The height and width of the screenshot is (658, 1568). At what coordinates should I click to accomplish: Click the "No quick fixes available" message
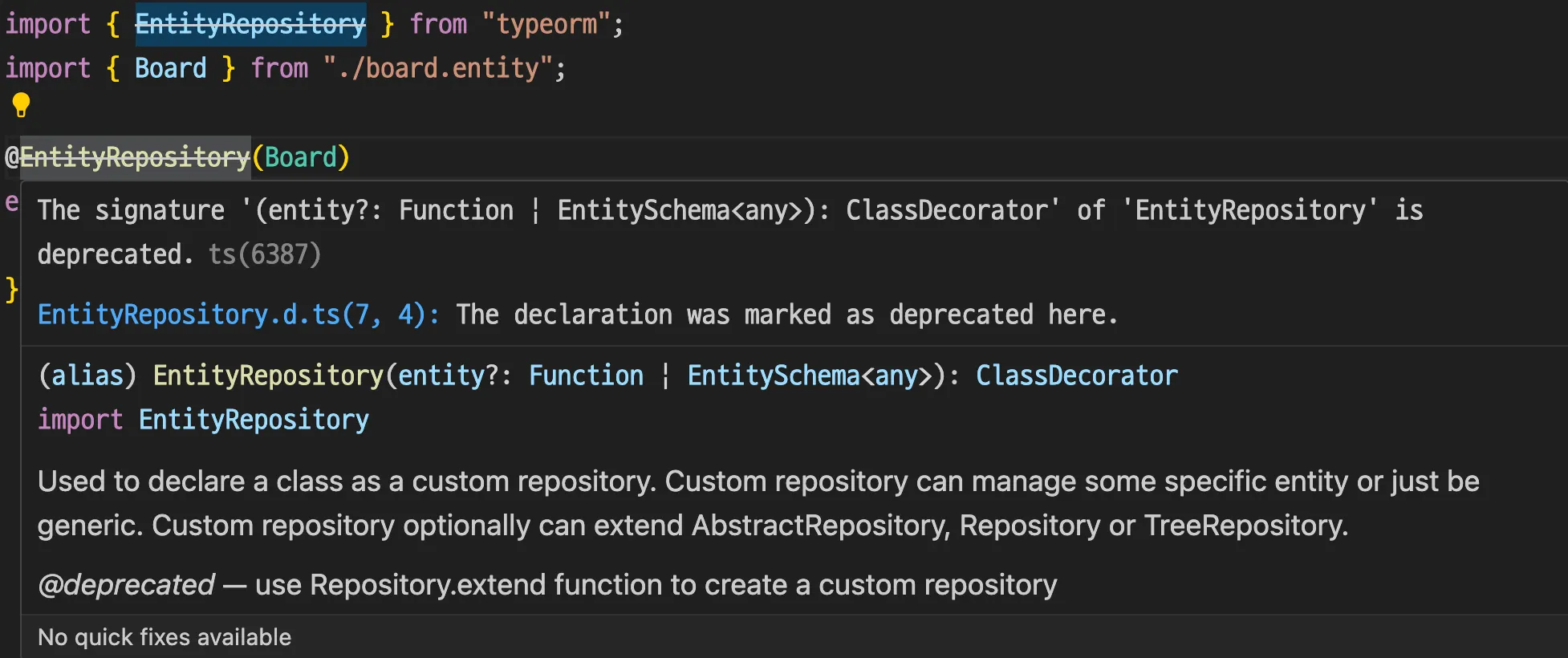(x=165, y=637)
